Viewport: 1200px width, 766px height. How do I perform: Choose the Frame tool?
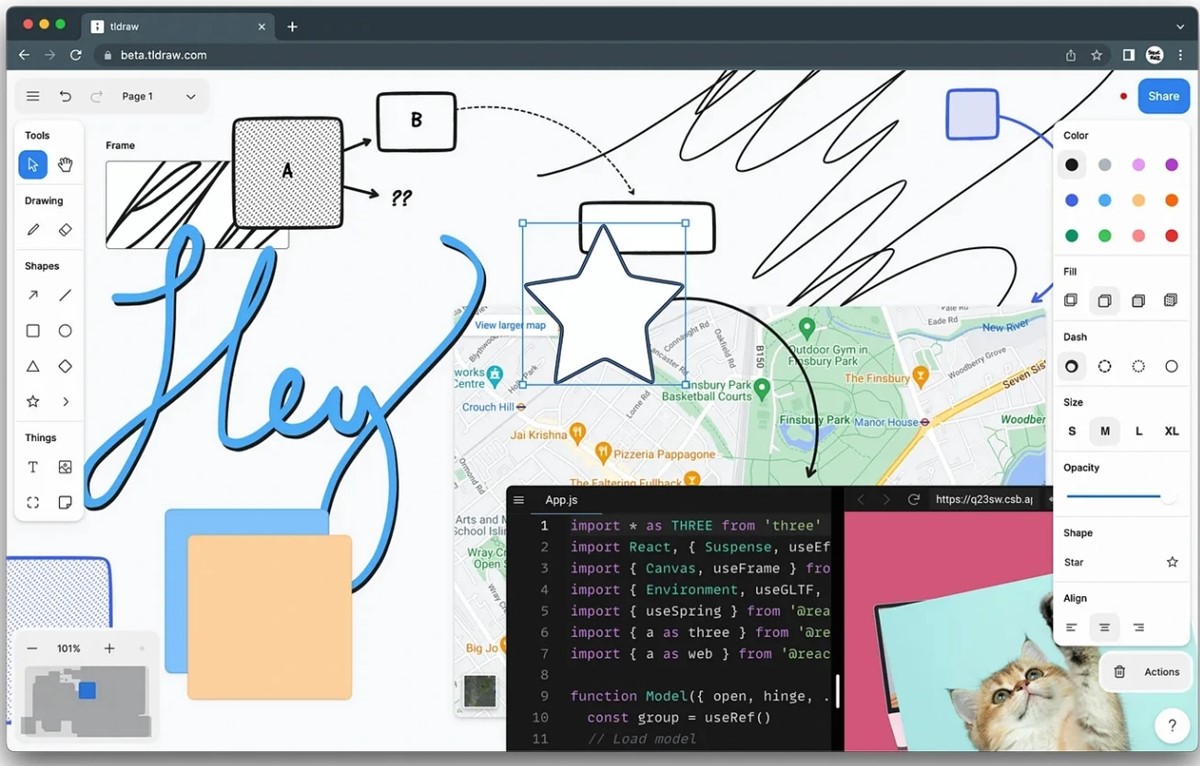[33, 502]
